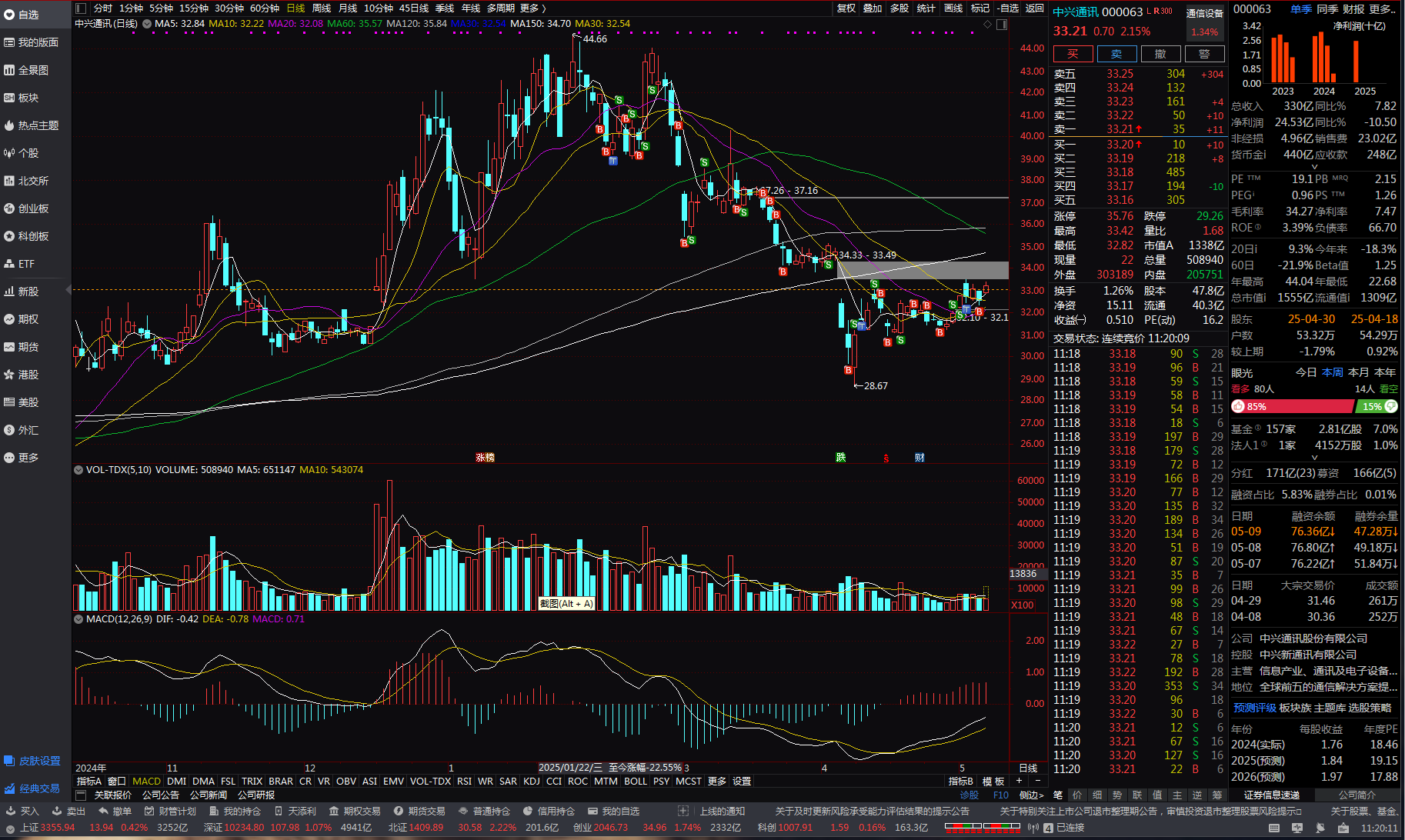The height and width of the screenshot is (840, 1405).
Task: Open the 全景图 panorama view
Action: point(26,70)
